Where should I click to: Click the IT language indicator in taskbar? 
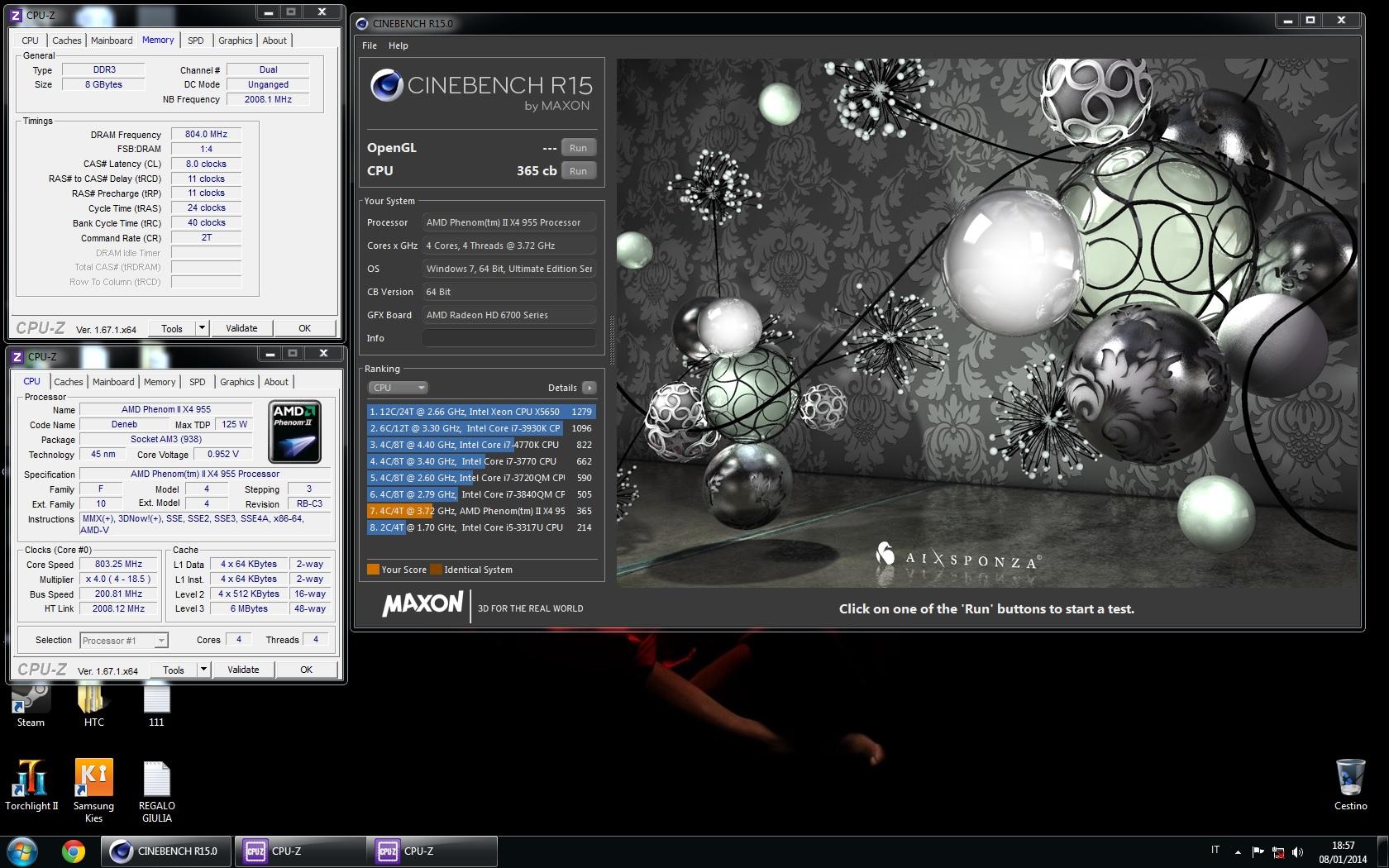pyautogui.click(x=1215, y=850)
